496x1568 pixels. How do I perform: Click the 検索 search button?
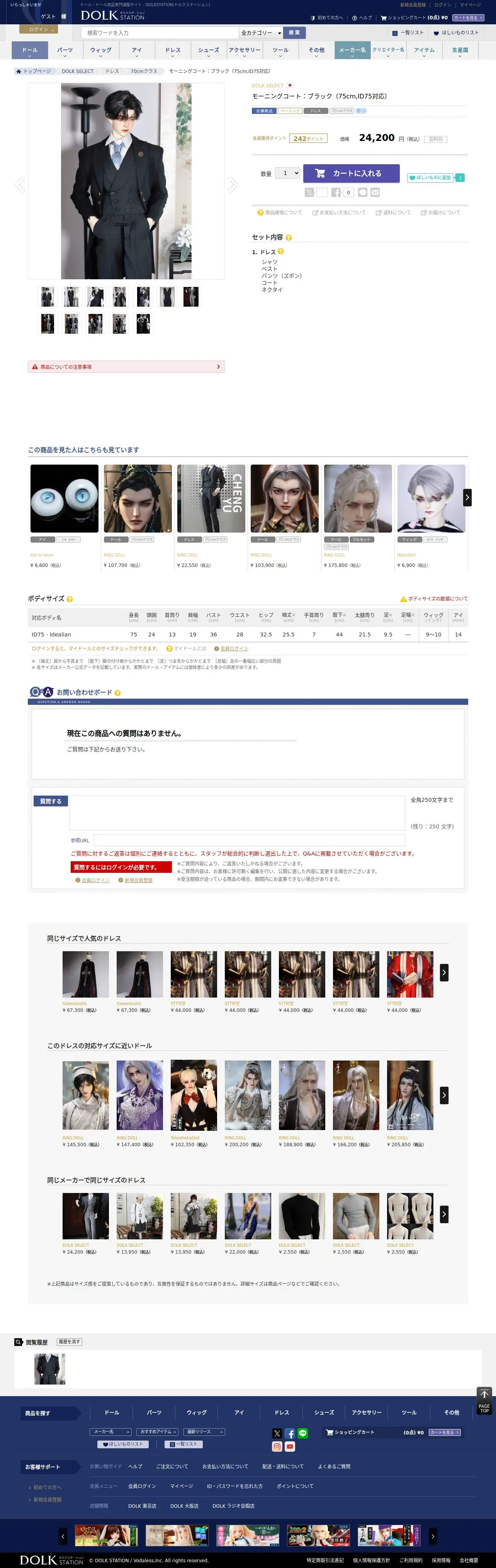click(295, 33)
